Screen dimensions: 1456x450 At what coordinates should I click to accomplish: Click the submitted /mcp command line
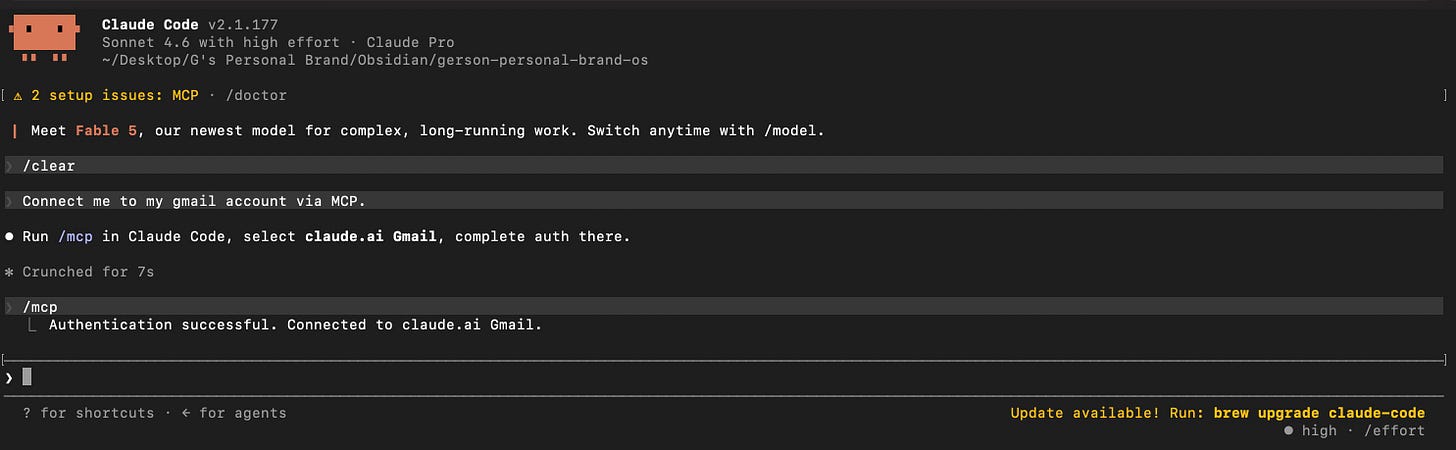(x=723, y=307)
